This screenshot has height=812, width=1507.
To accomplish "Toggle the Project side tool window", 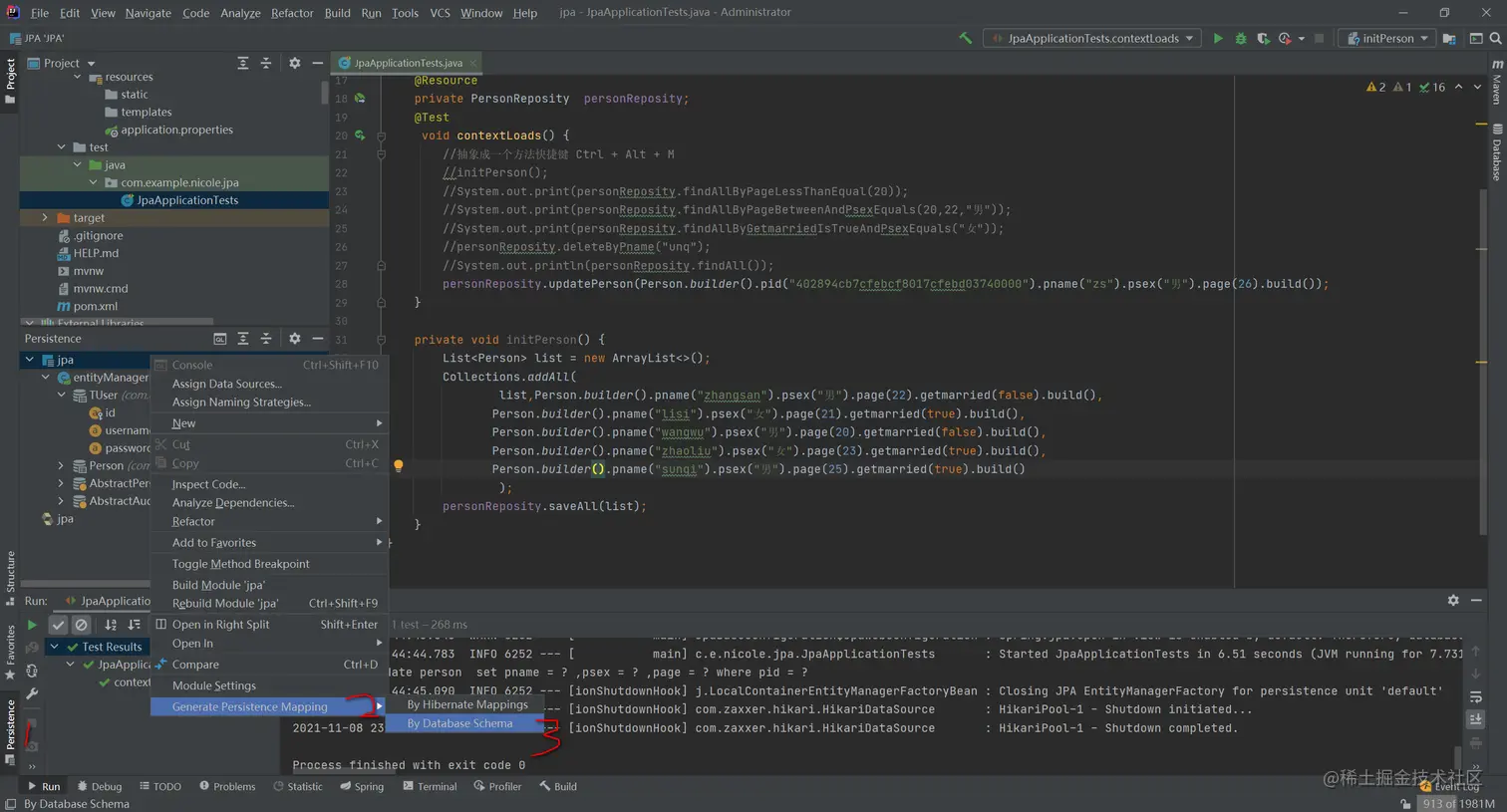I will click(10, 80).
